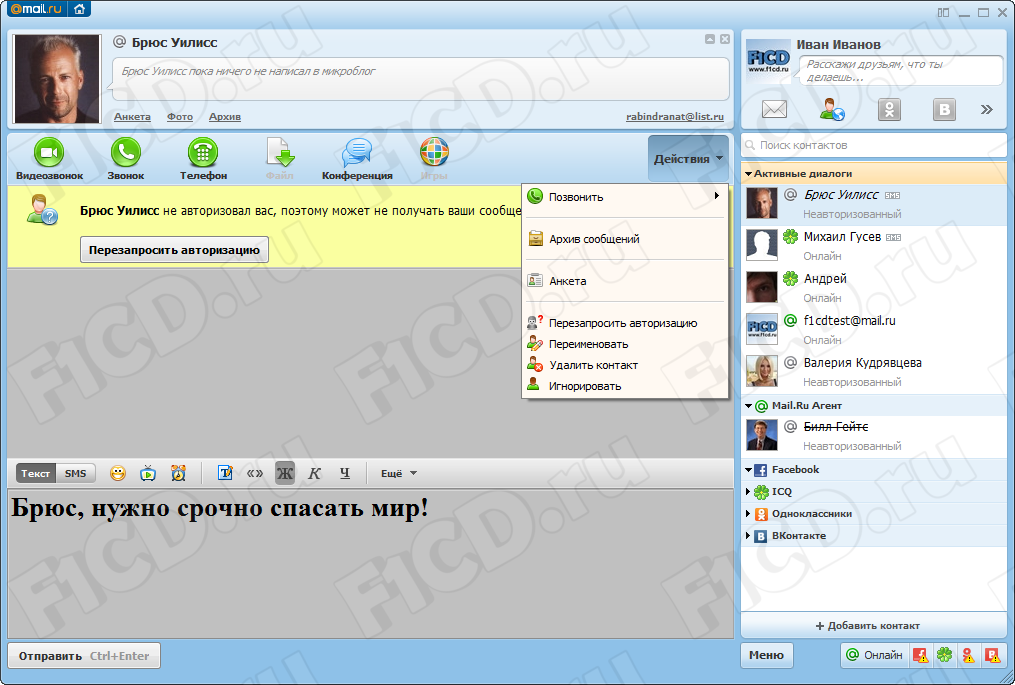Open the mail envelope icon
This screenshot has width=1015, height=685.
pos(774,109)
